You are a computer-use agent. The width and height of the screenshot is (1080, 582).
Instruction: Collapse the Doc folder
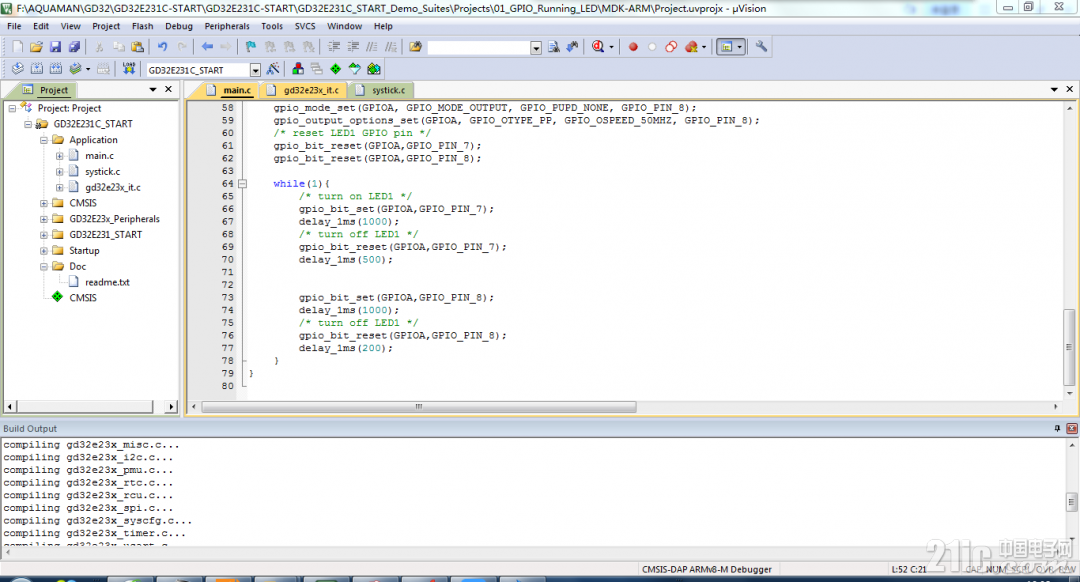click(43, 267)
